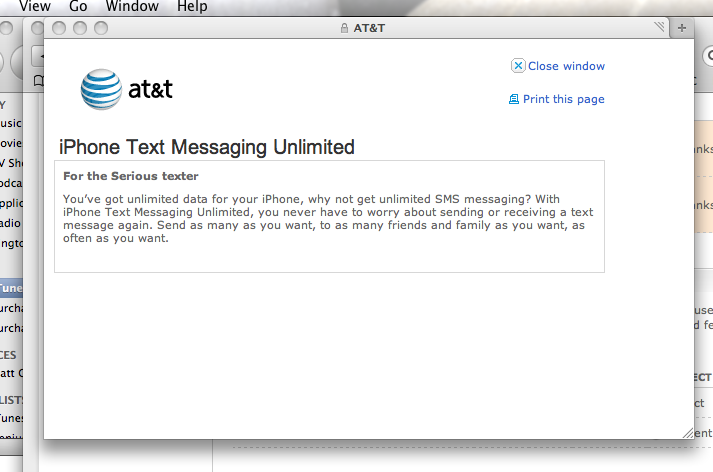
Task: Click the resize grip icon in the title bar corner
Action: (659, 27)
